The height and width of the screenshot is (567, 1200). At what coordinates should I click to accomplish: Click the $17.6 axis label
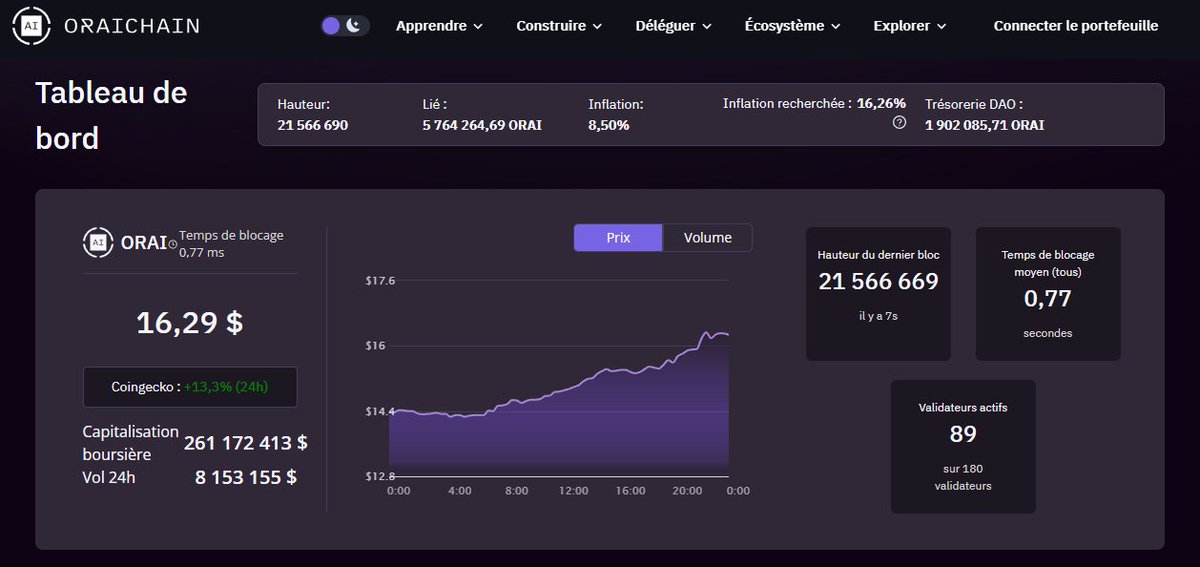coord(381,281)
